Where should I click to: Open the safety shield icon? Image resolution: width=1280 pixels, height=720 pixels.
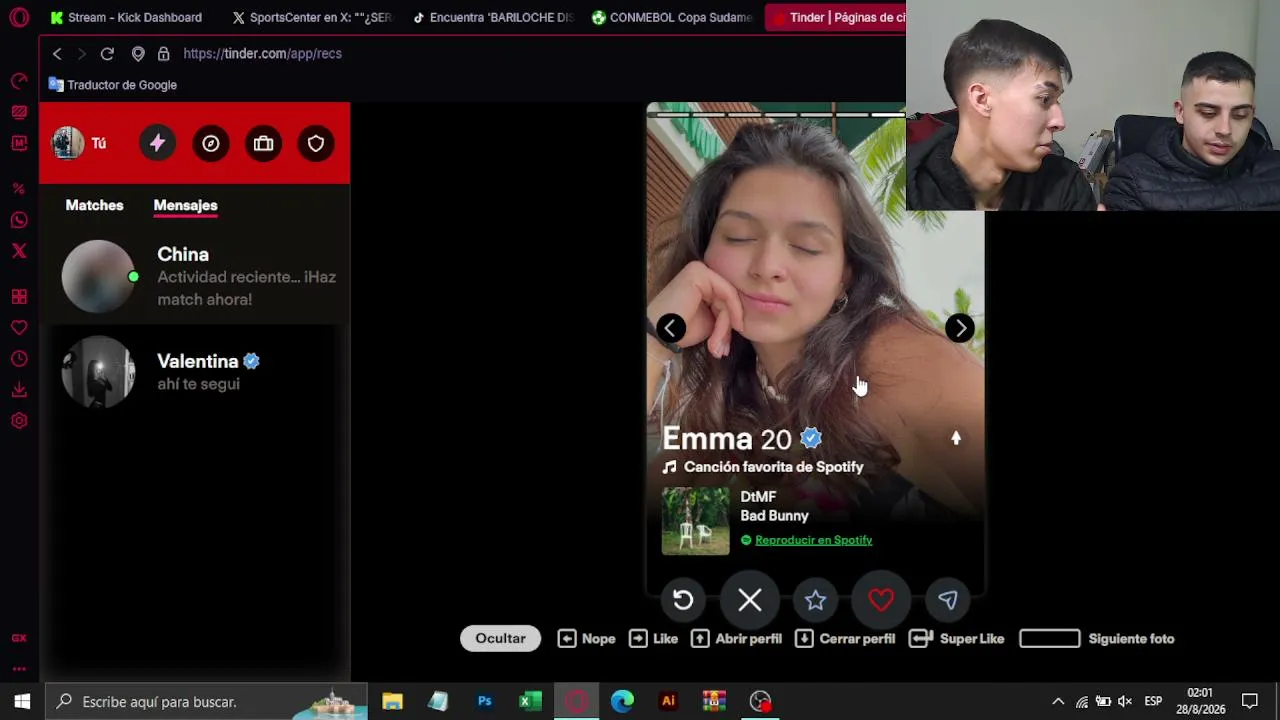(x=316, y=143)
